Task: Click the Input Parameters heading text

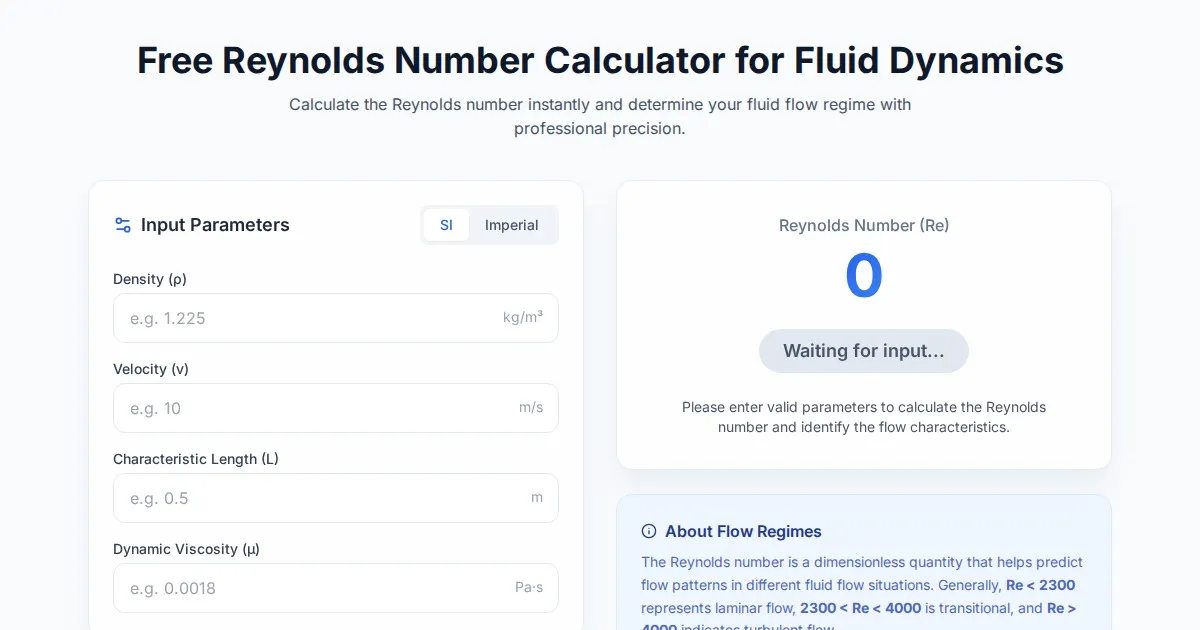Action: (215, 225)
